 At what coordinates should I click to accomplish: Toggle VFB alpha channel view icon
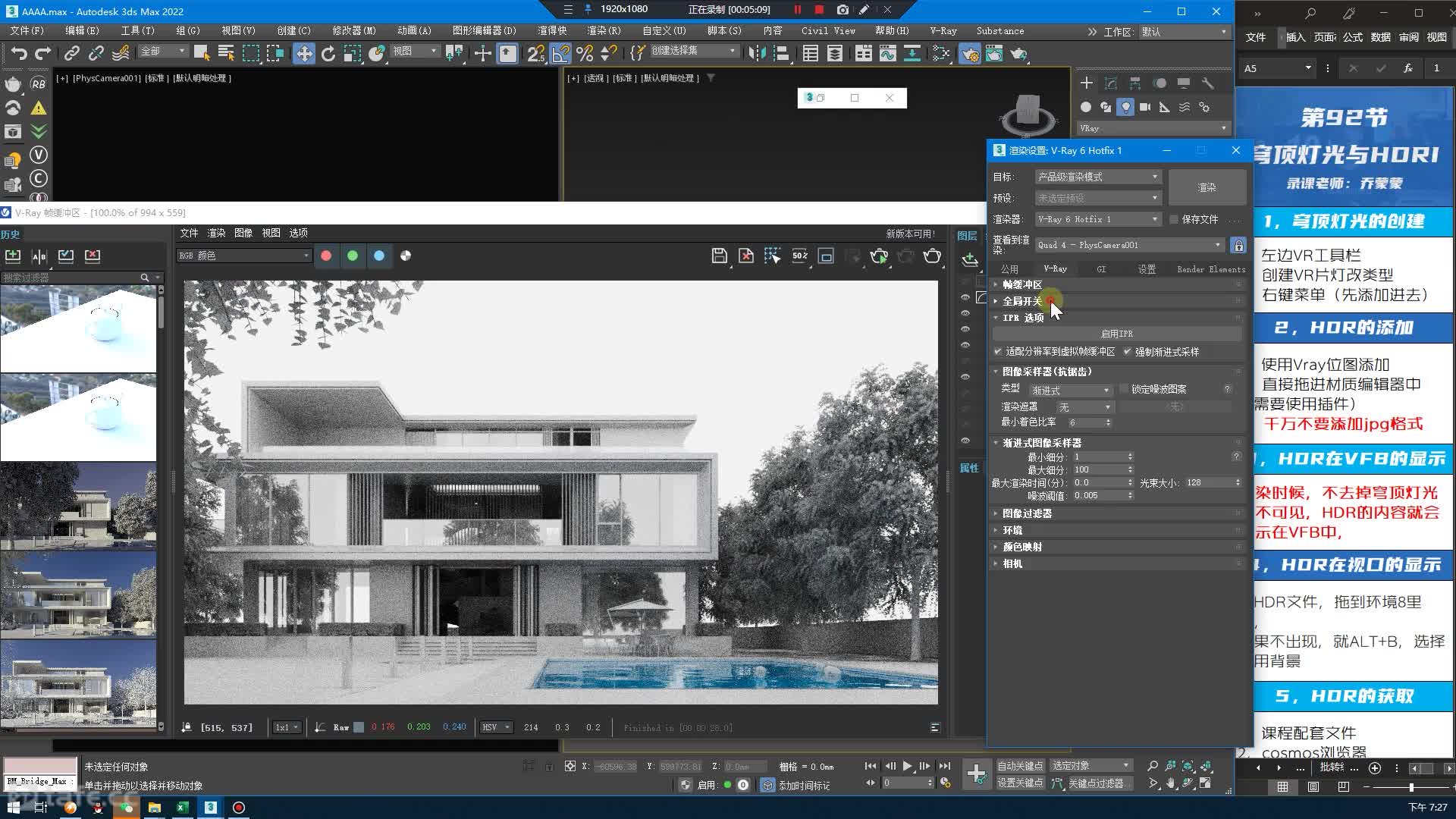pyautogui.click(x=406, y=256)
